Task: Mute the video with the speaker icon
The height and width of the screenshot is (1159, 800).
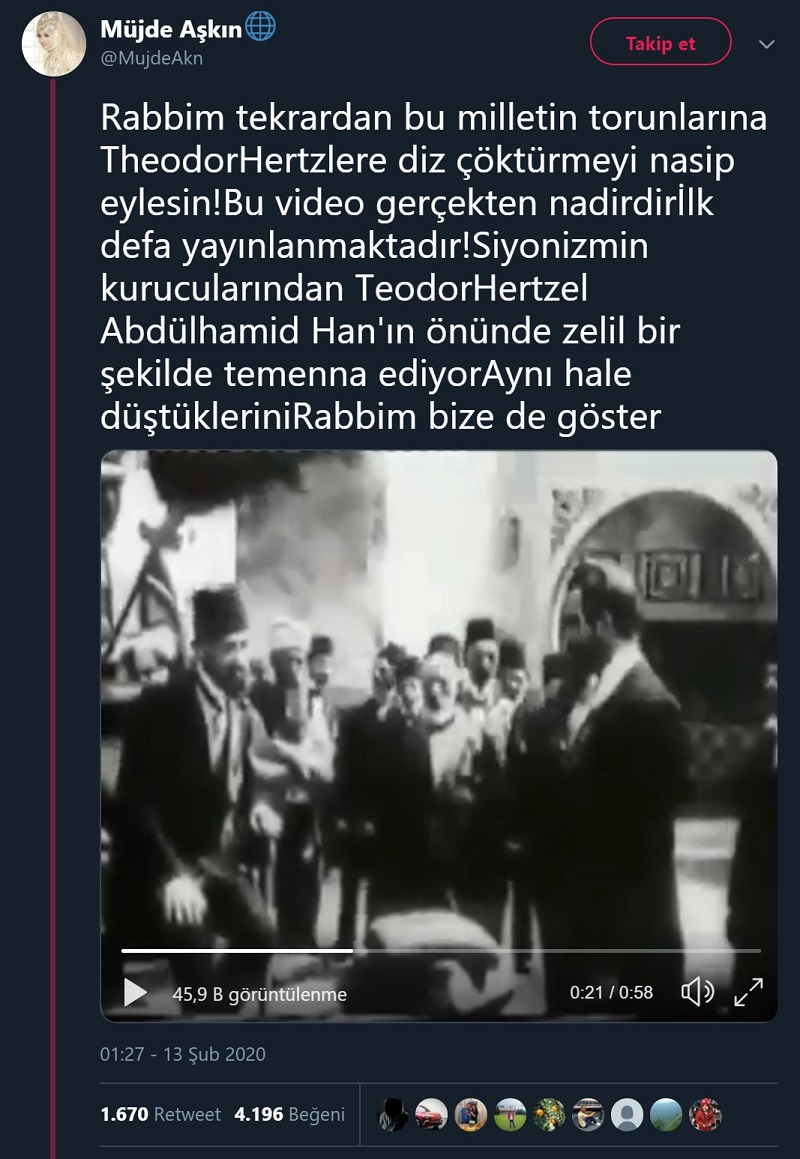Action: (x=696, y=992)
